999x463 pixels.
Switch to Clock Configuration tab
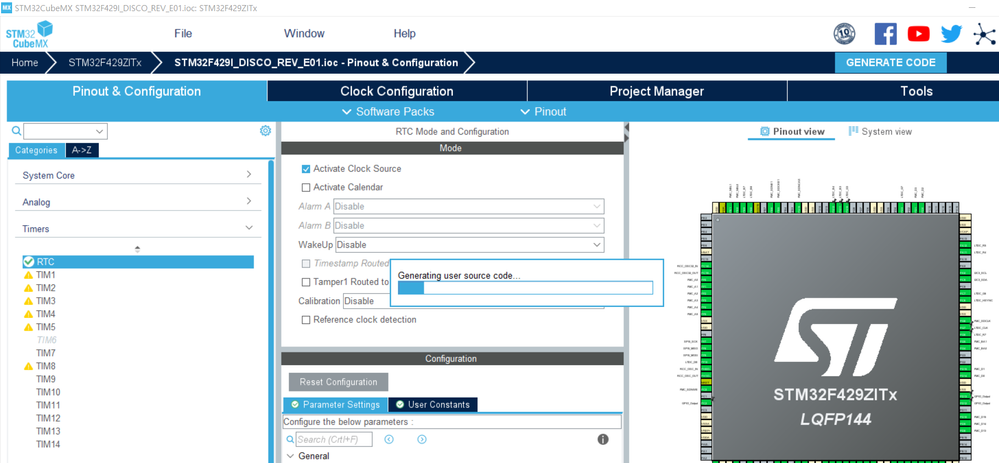[x=397, y=91]
